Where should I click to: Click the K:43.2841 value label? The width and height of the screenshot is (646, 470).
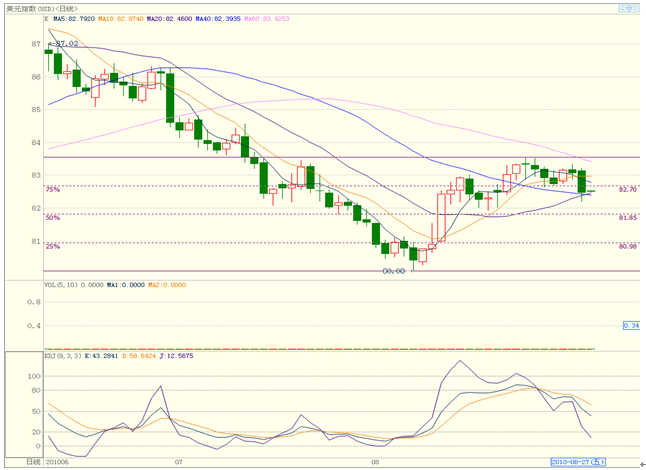(101, 355)
